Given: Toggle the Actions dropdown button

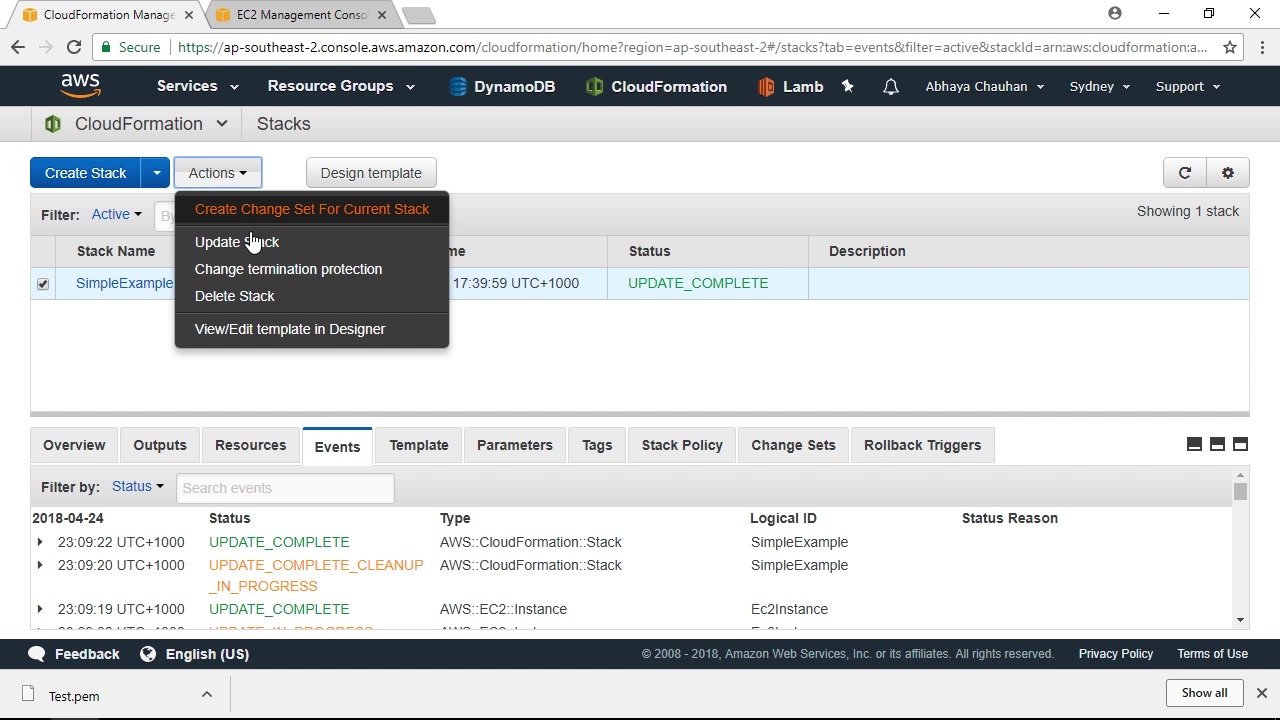Looking at the screenshot, I should [x=218, y=173].
